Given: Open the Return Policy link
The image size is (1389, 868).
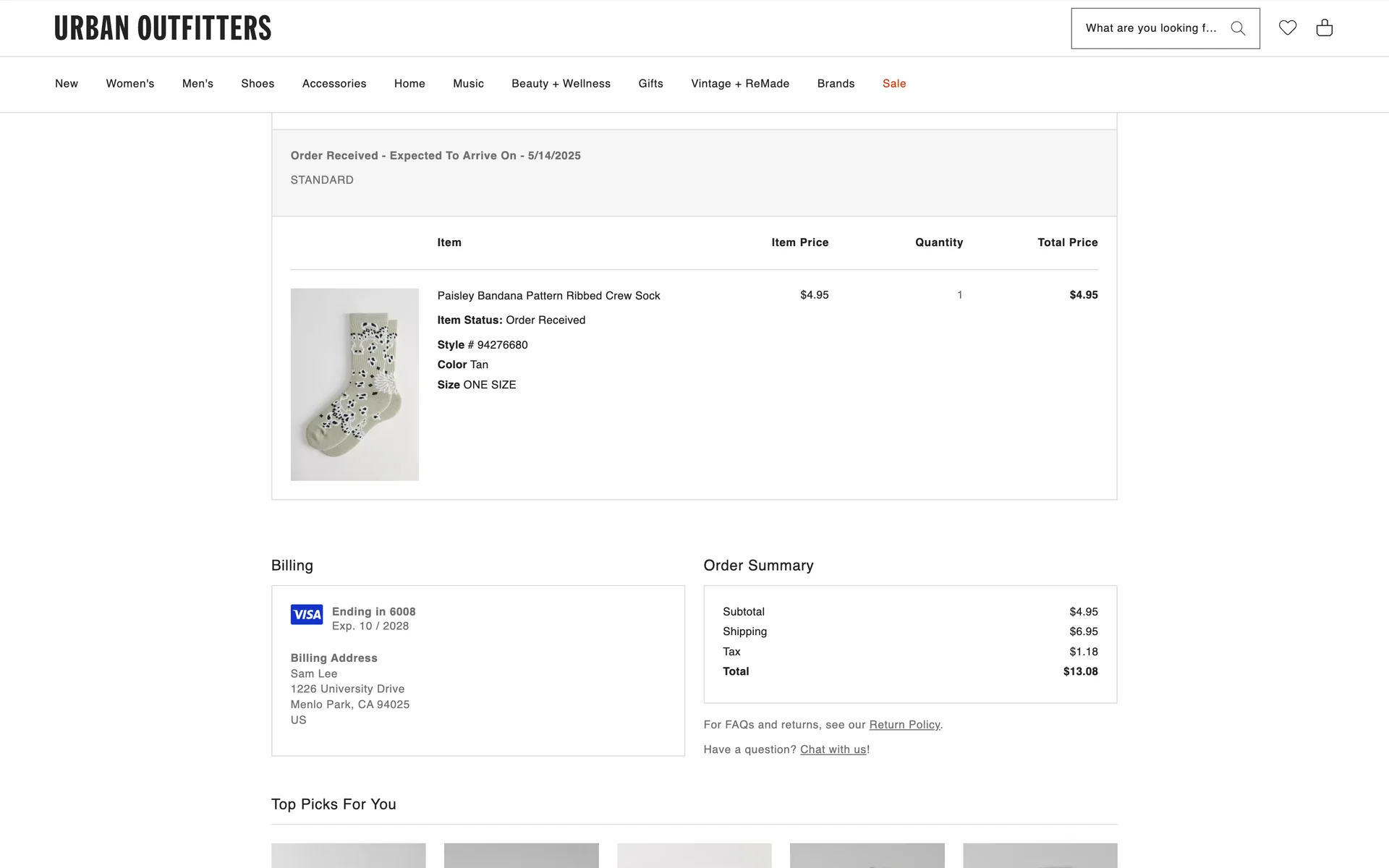Looking at the screenshot, I should coord(904,725).
